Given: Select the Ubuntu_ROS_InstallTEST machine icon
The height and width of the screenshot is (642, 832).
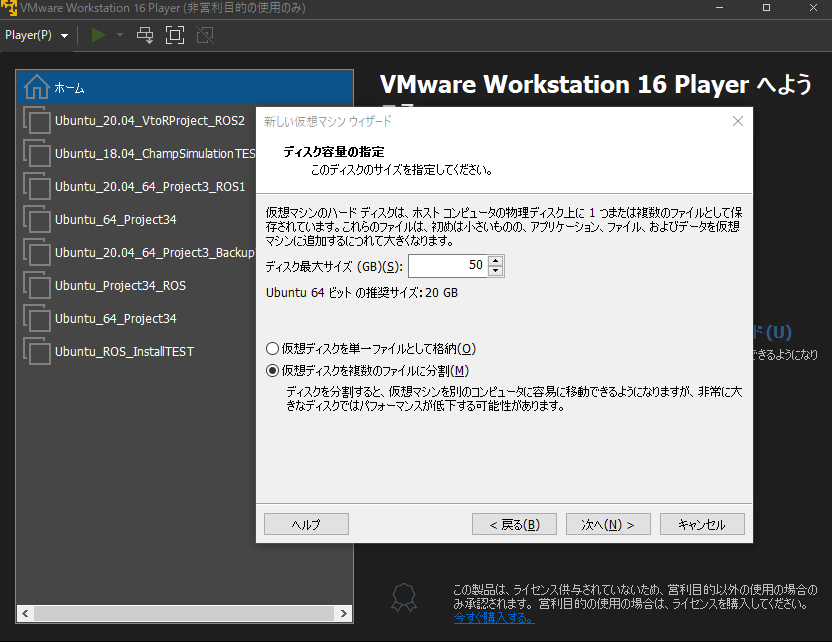Looking at the screenshot, I should click(x=37, y=351).
